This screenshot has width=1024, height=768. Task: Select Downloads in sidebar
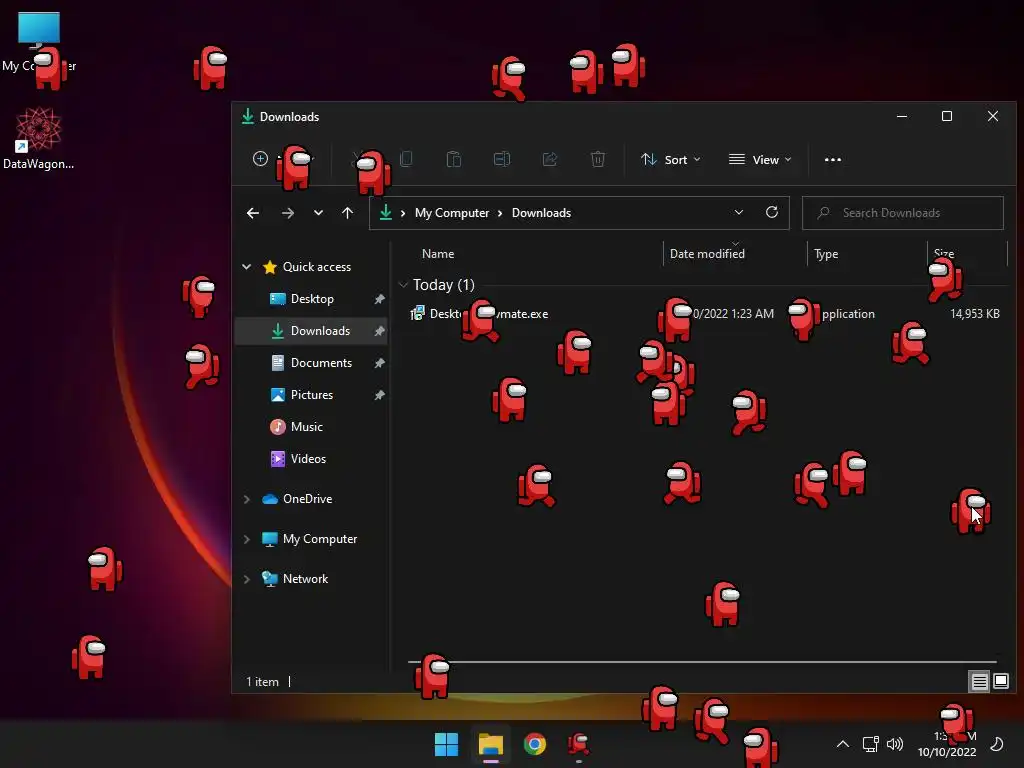click(311, 330)
